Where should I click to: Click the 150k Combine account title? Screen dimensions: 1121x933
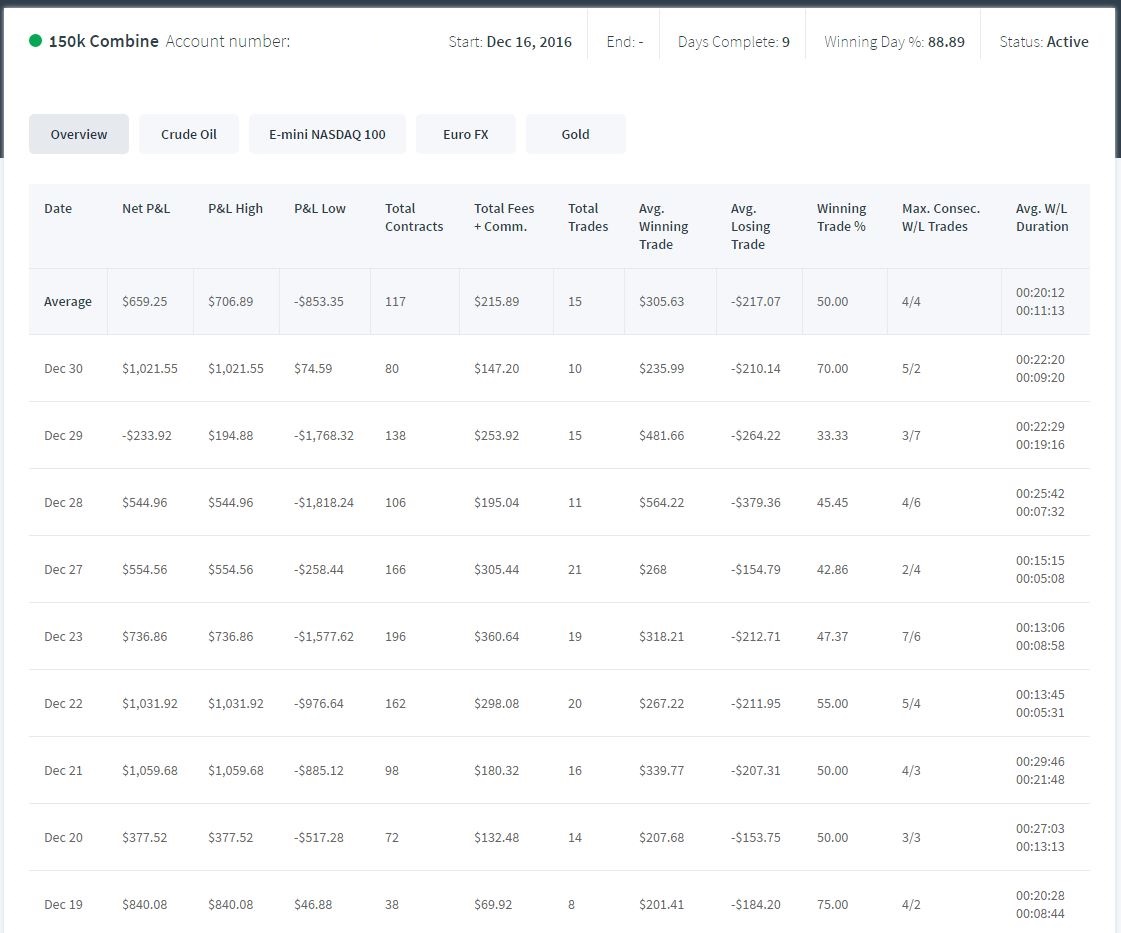coord(104,41)
